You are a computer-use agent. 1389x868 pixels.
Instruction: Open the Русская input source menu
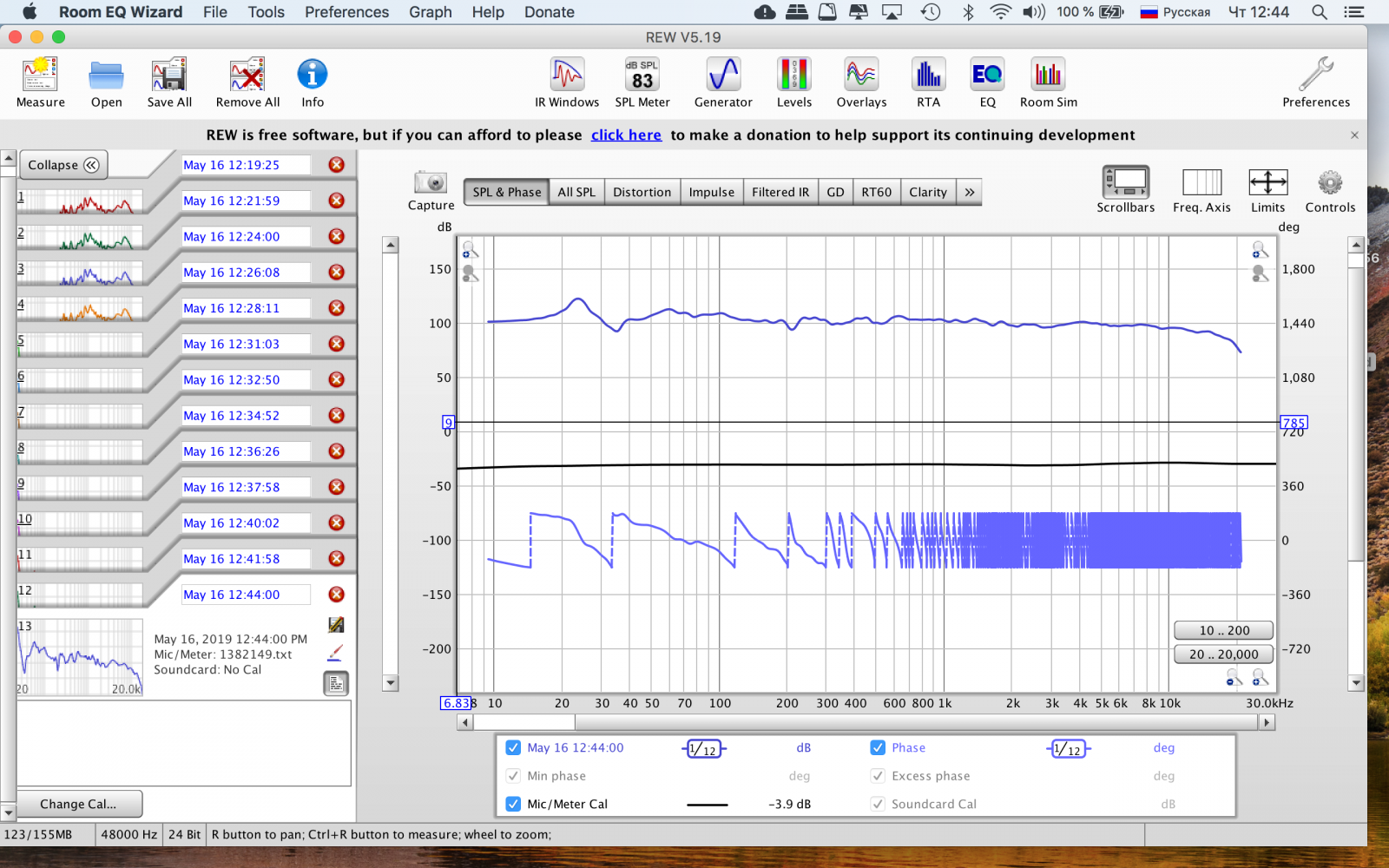pyautogui.click(x=1175, y=12)
